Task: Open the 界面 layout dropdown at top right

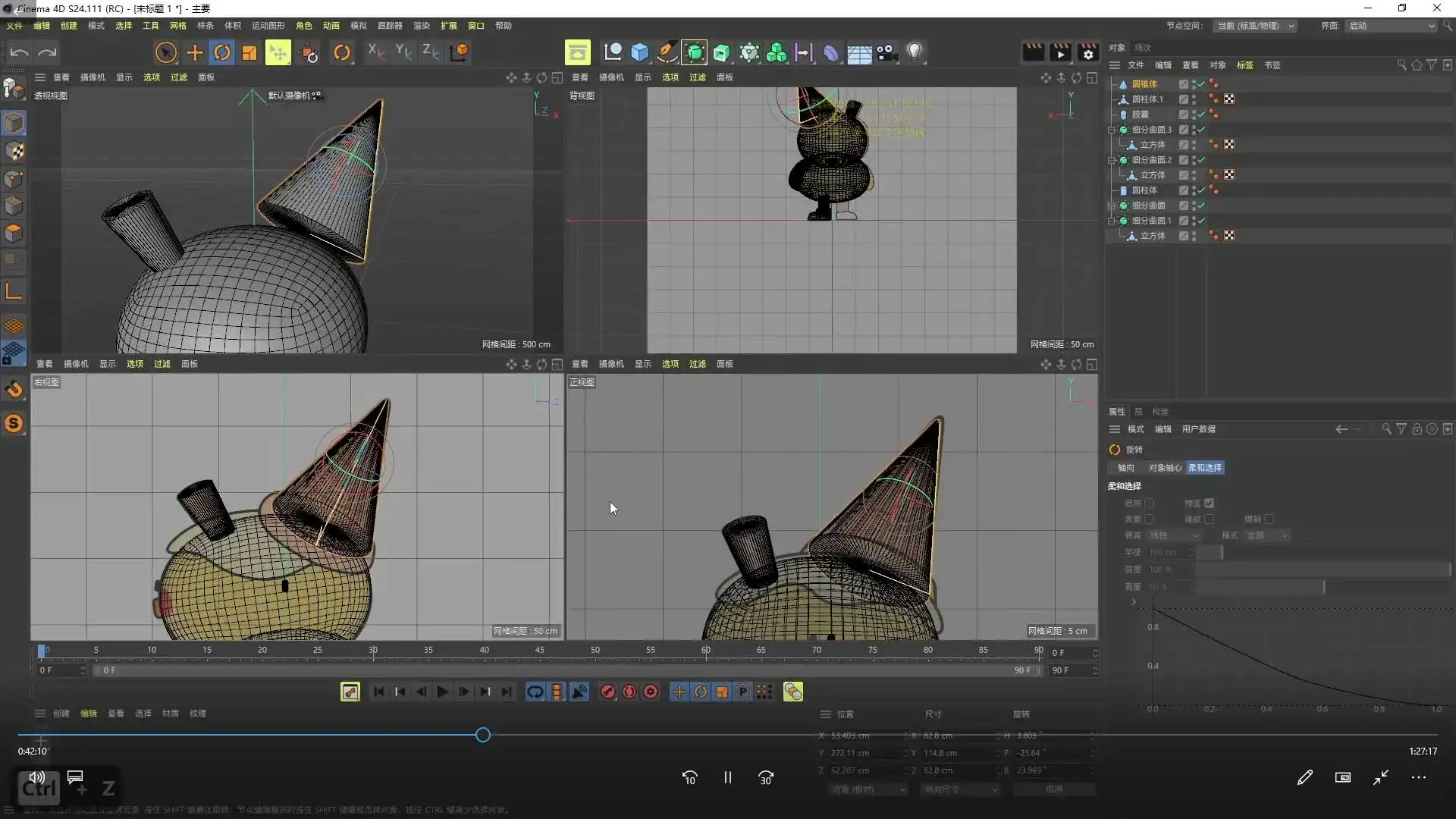Action: [1392, 26]
